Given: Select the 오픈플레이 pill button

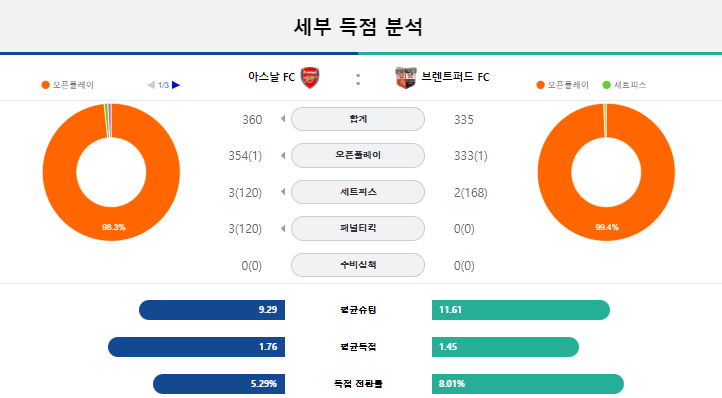Looking at the screenshot, I should pos(358,155).
